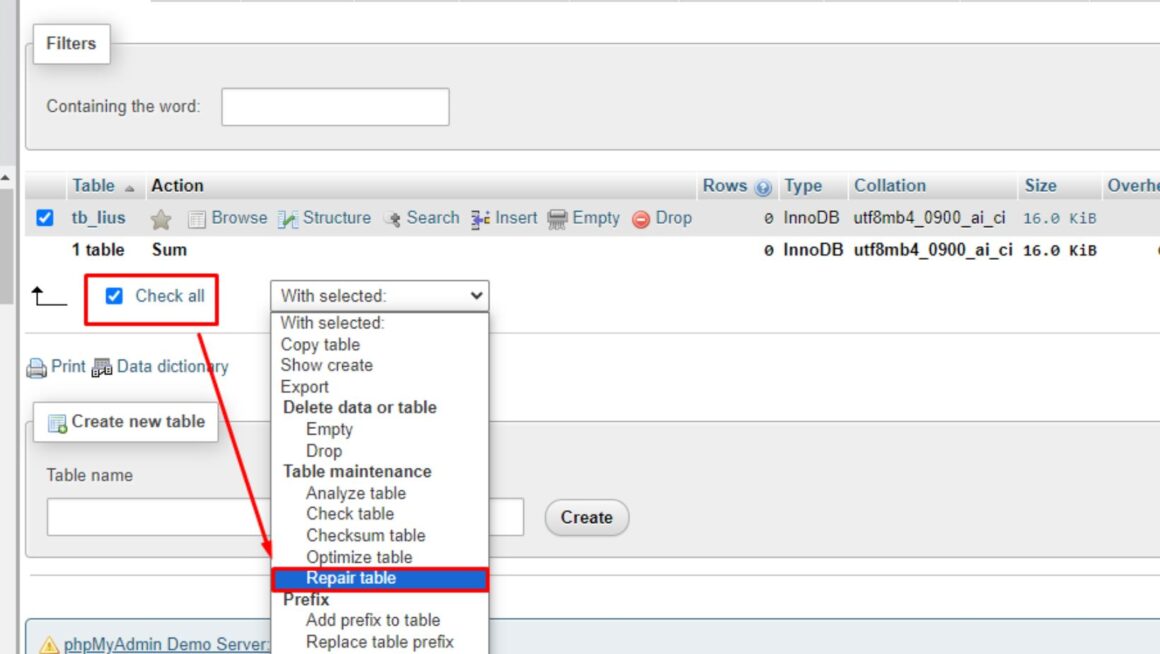This screenshot has height=654, width=1160.
Task: Click the Containing the word filter field
Action: pos(335,107)
